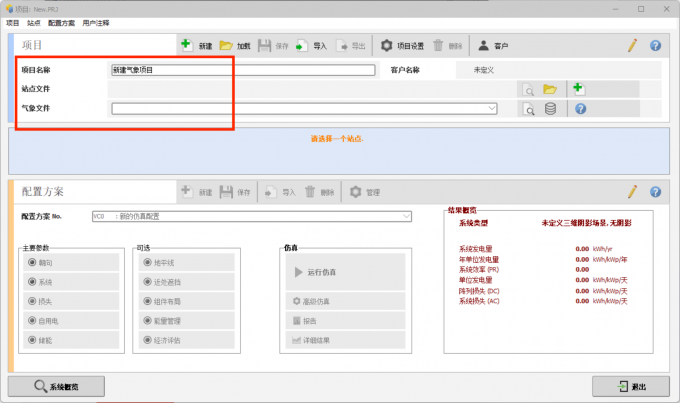Viewport: 680px width, 403px height.
Task: Click the 项目名称 input field
Action: pos(243,70)
